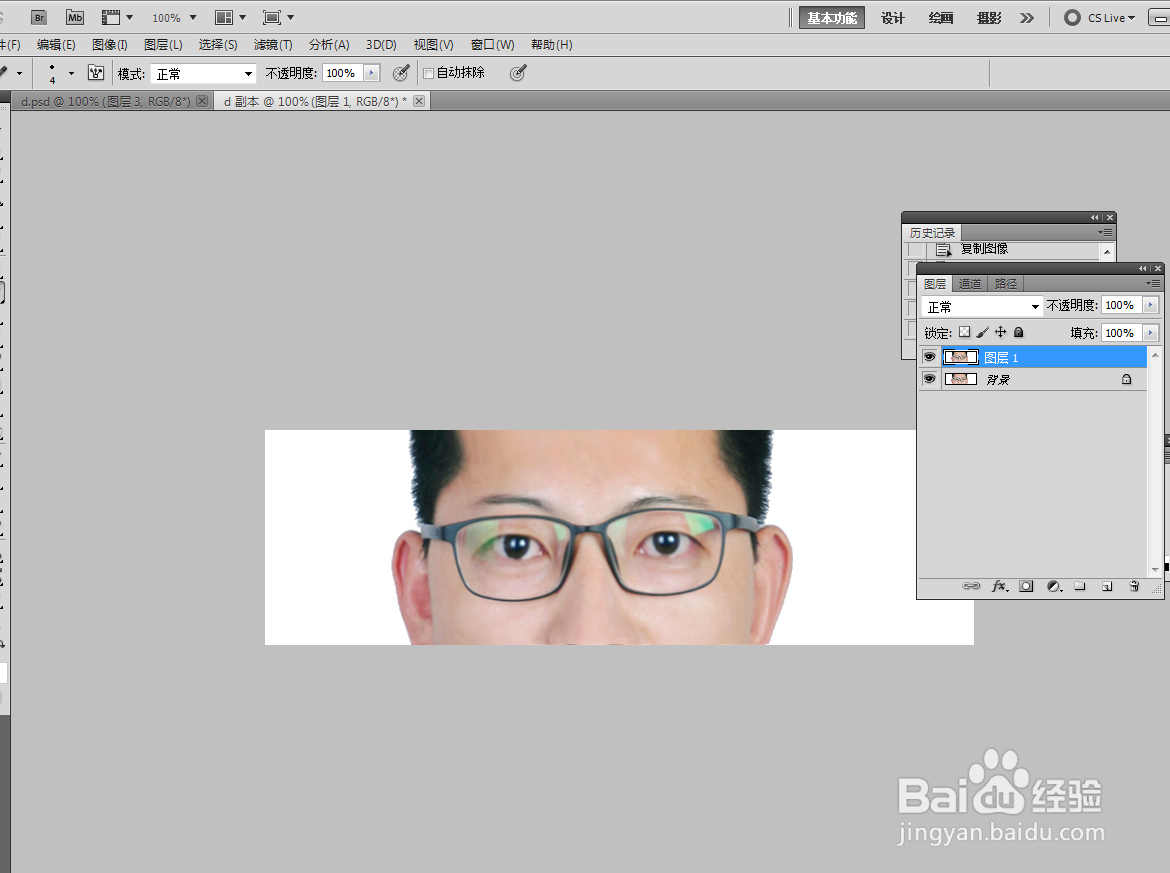1170x873 pixels.
Task: Switch to the d.psd document tab
Action: [x=105, y=101]
